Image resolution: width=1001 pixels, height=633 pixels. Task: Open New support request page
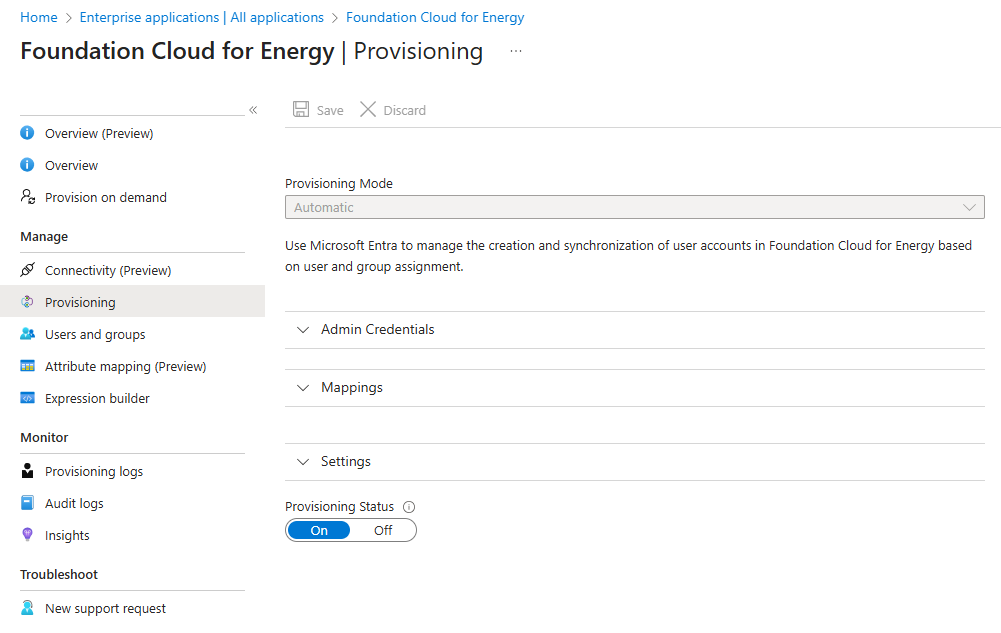click(132, 609)
